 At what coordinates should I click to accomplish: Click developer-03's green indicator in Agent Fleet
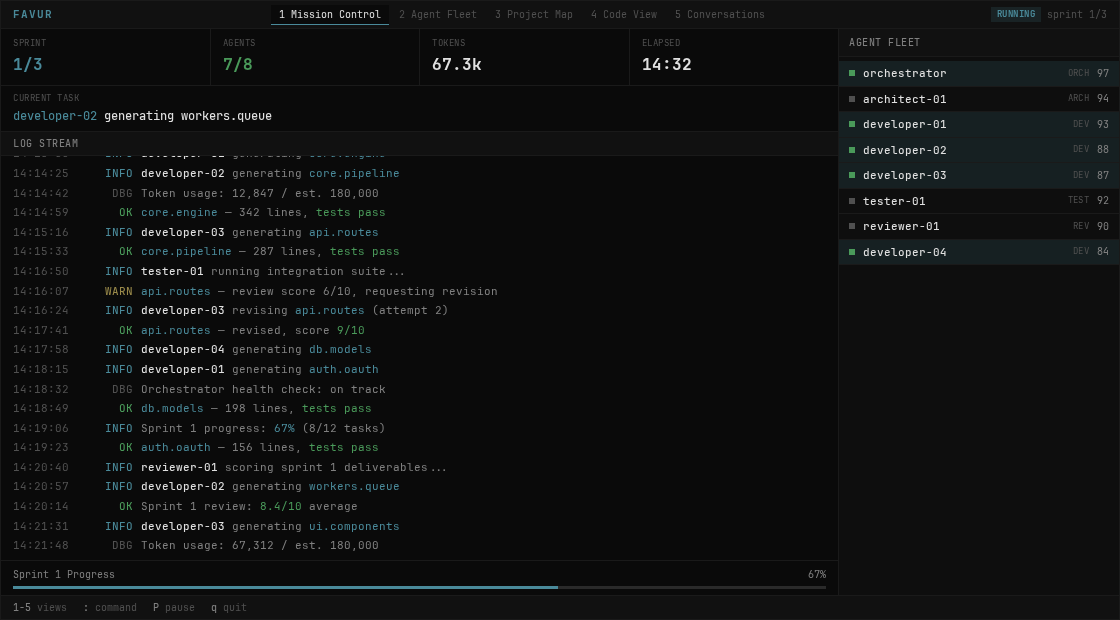pos(851,175)
